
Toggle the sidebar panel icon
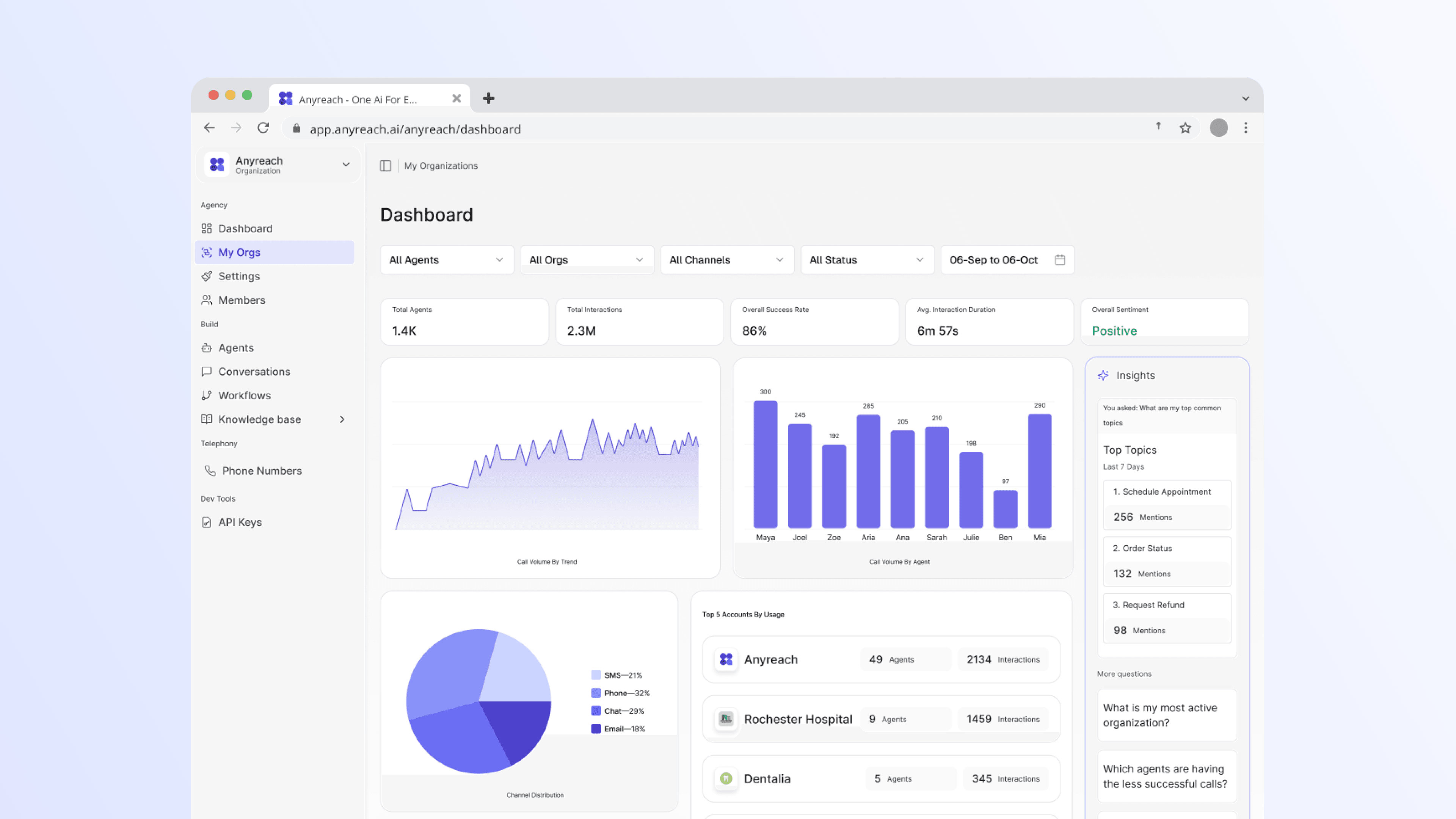[x=386, y=166]
